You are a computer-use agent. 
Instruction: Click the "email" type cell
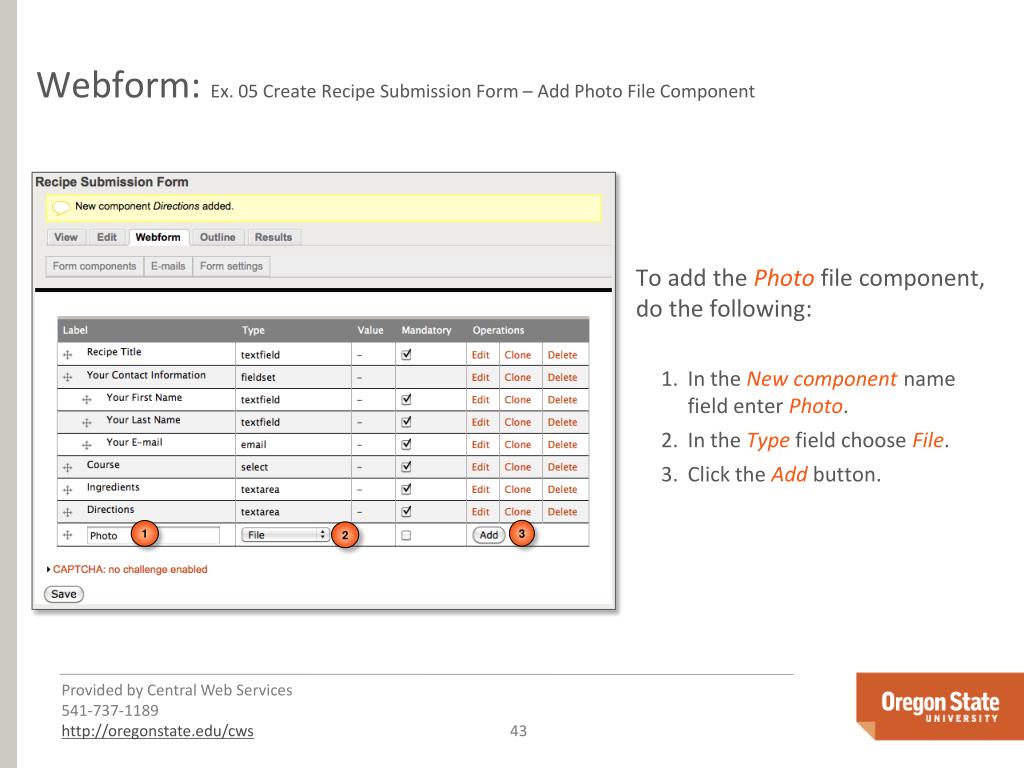pyautogui.click(x=253, y=444)
